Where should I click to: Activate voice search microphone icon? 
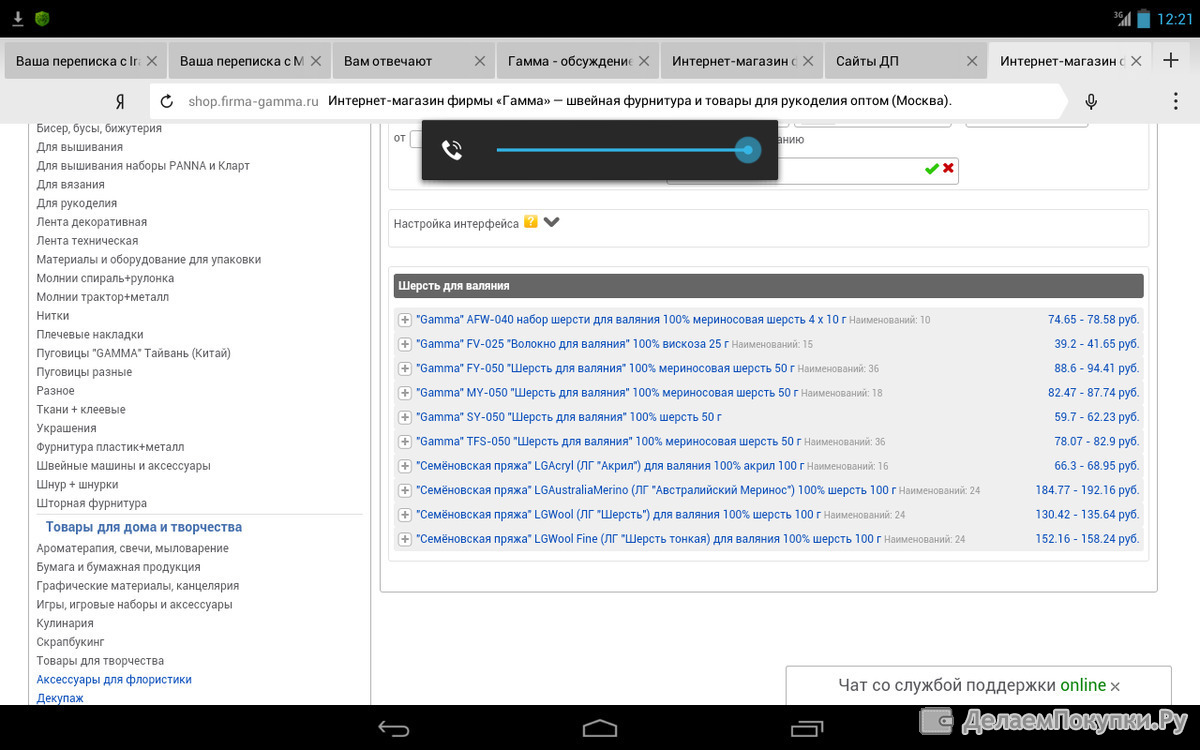tap(1091, 101)
